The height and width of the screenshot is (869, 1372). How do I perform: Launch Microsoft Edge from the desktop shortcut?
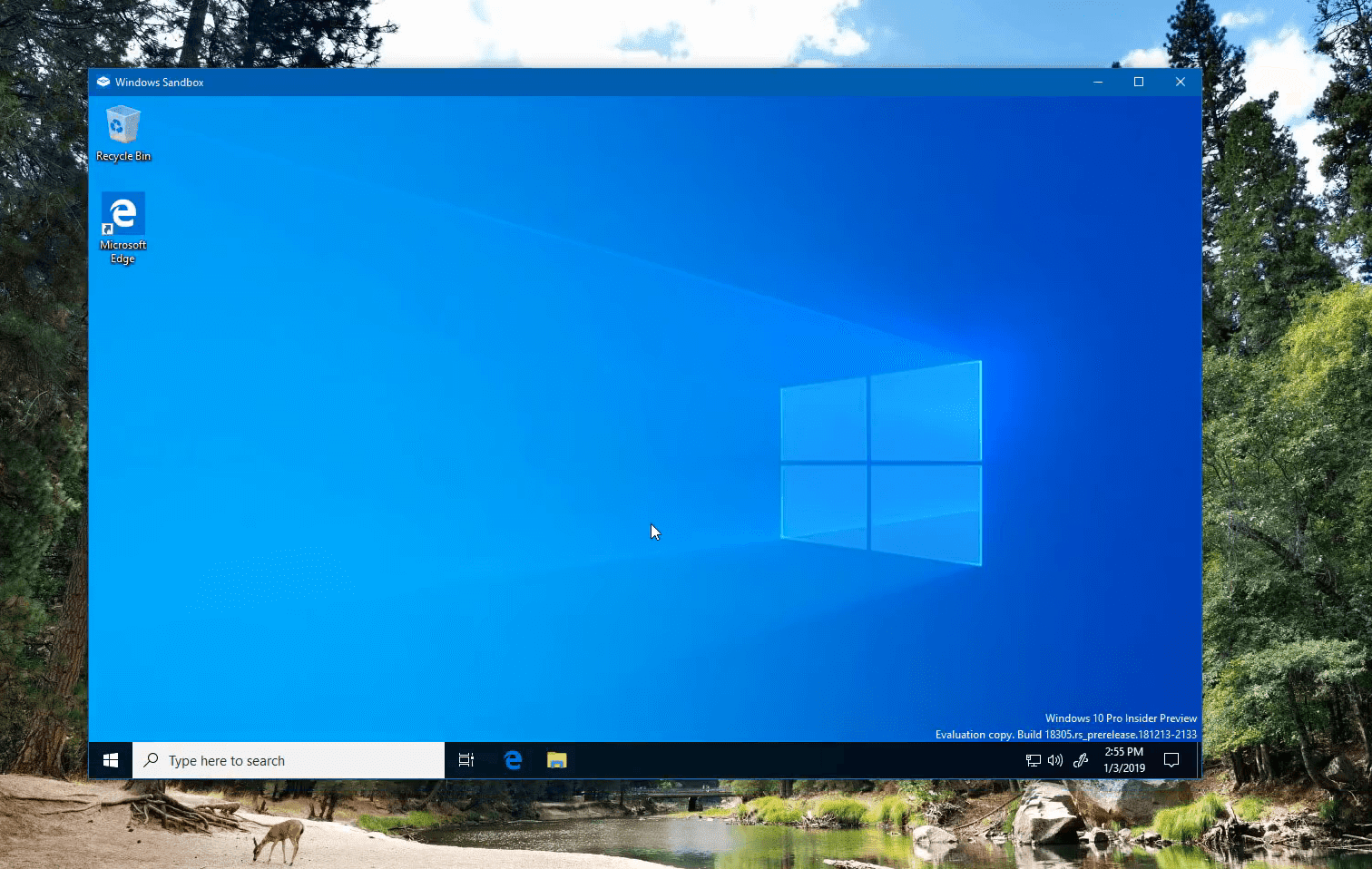(x=122, y=213)
